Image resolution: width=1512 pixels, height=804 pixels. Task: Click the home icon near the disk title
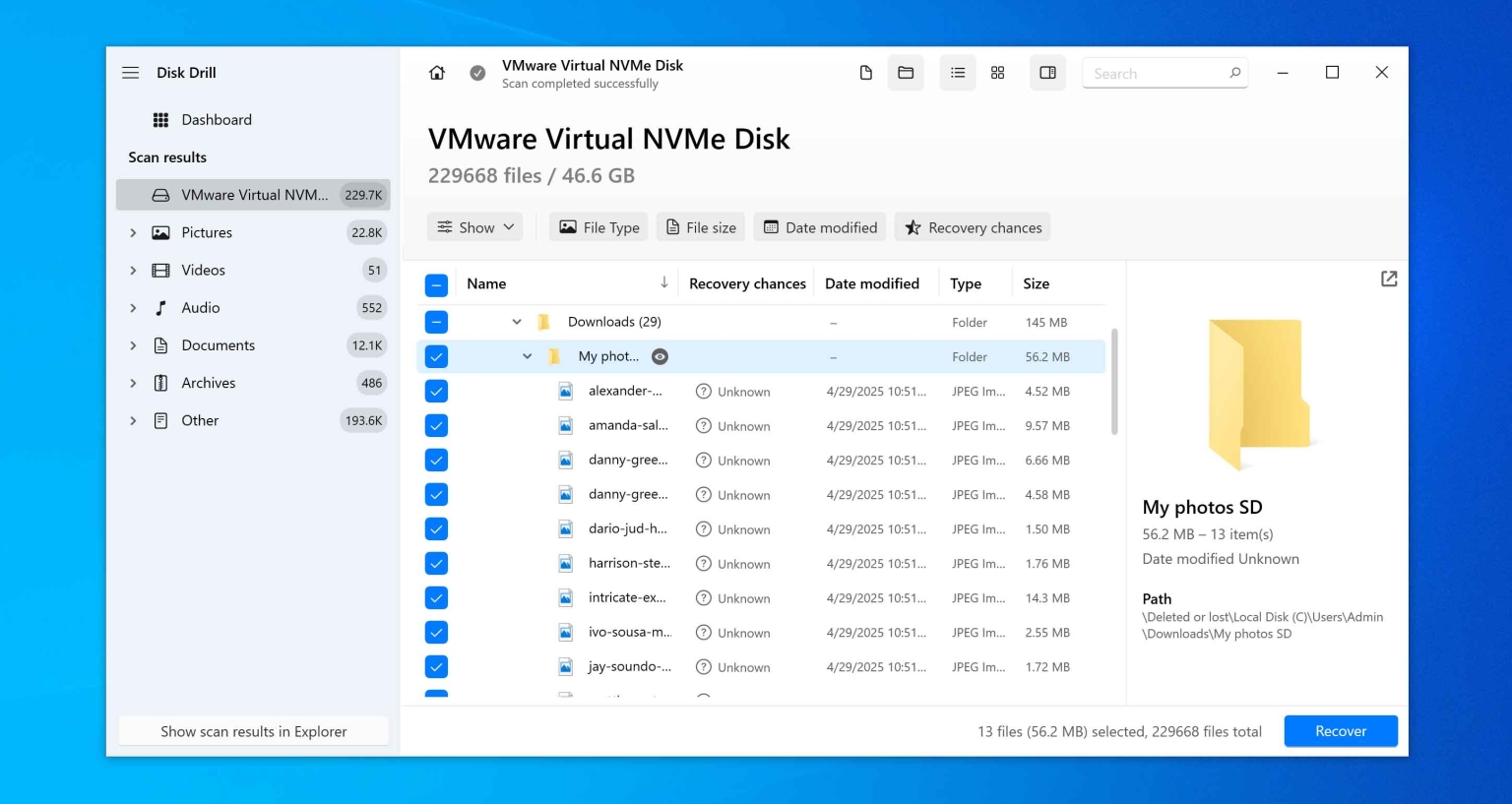pos(436,72)
